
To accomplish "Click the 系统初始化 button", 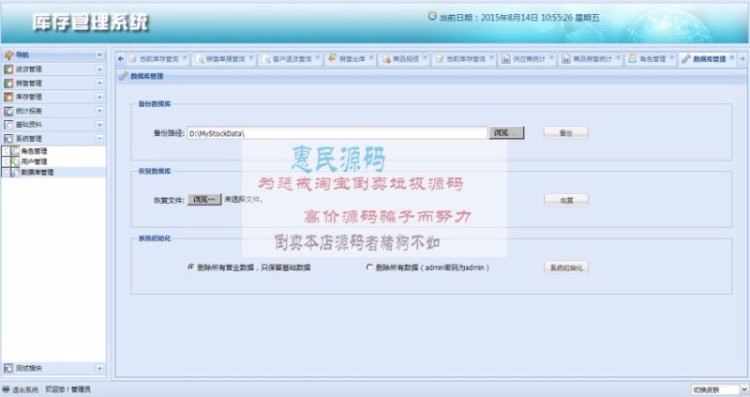I will coord(566,267).
